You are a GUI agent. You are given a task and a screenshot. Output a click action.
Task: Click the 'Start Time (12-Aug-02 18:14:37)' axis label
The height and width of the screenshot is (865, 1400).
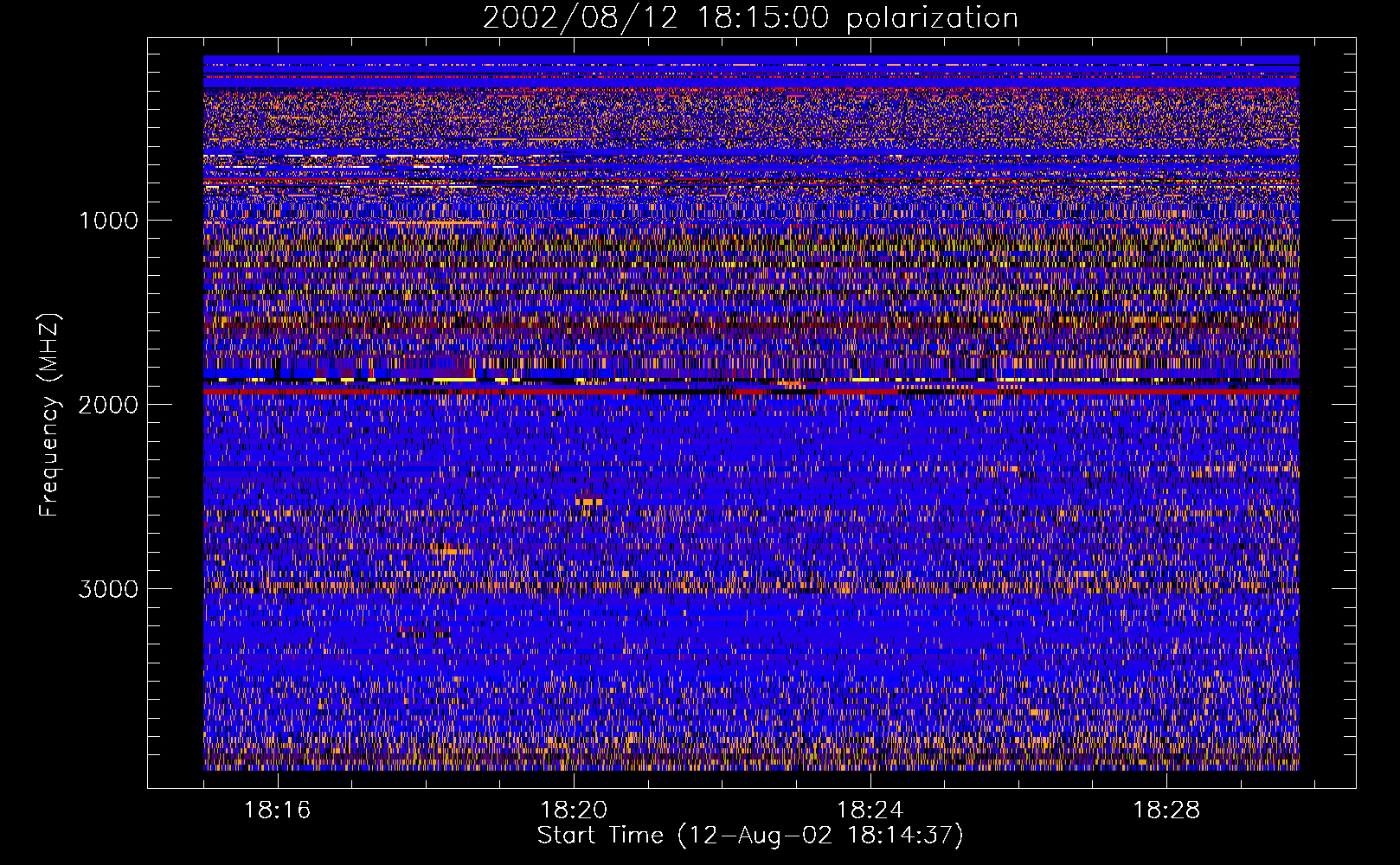point(750,836)
